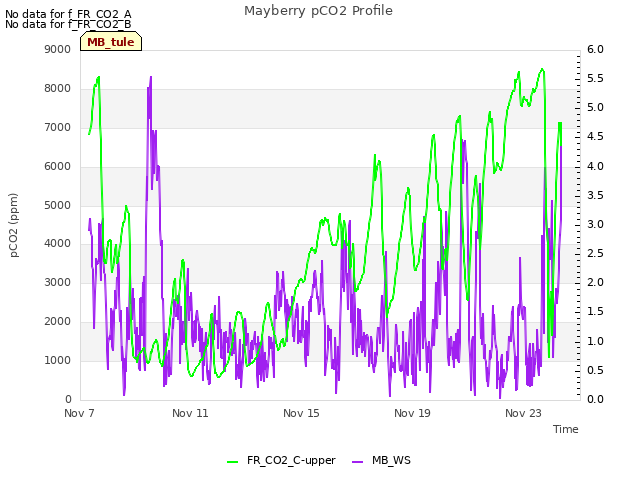Click the 1.5 right axis value
The width and height of the screenshot is (640, 480).
pyautogui.click(x=595, y=311)
